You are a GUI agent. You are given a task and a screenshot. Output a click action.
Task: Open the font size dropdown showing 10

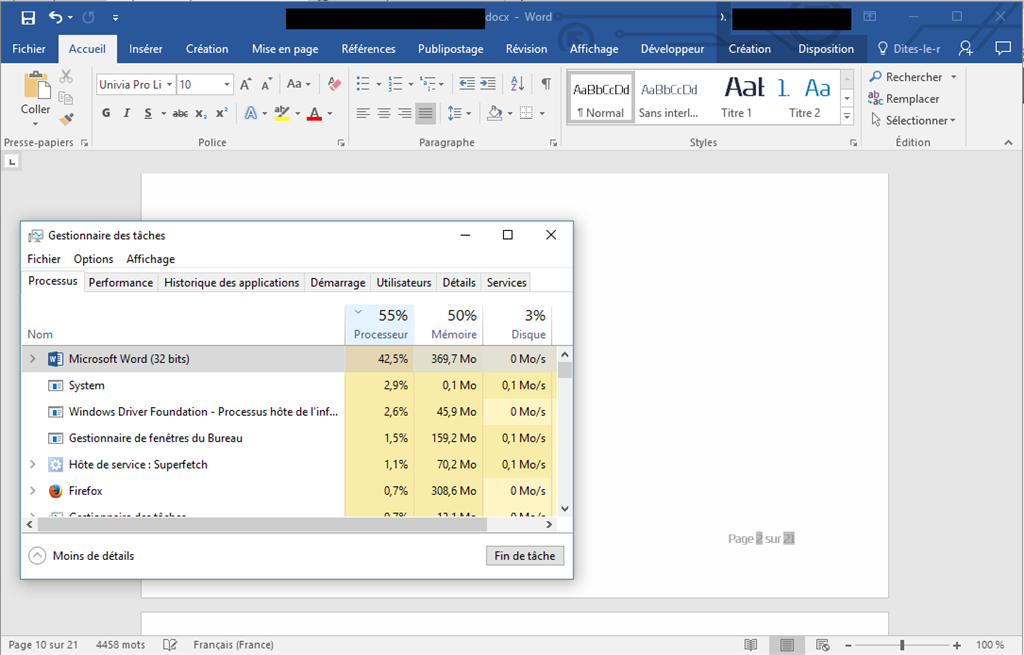click(x=227, y=84)
